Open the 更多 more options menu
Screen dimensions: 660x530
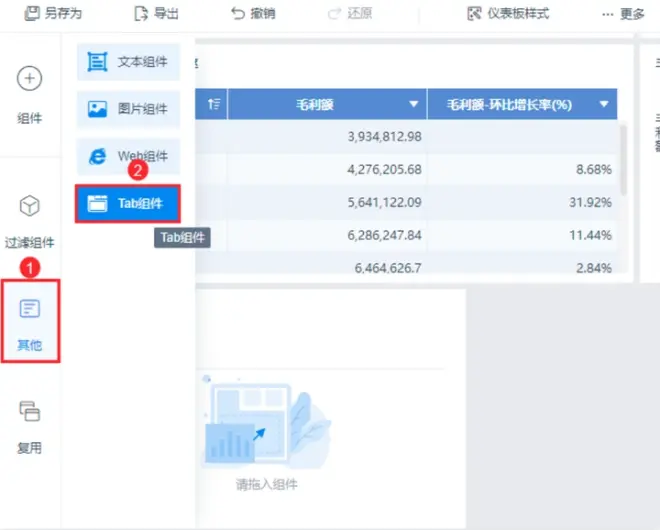click(623, 14)
